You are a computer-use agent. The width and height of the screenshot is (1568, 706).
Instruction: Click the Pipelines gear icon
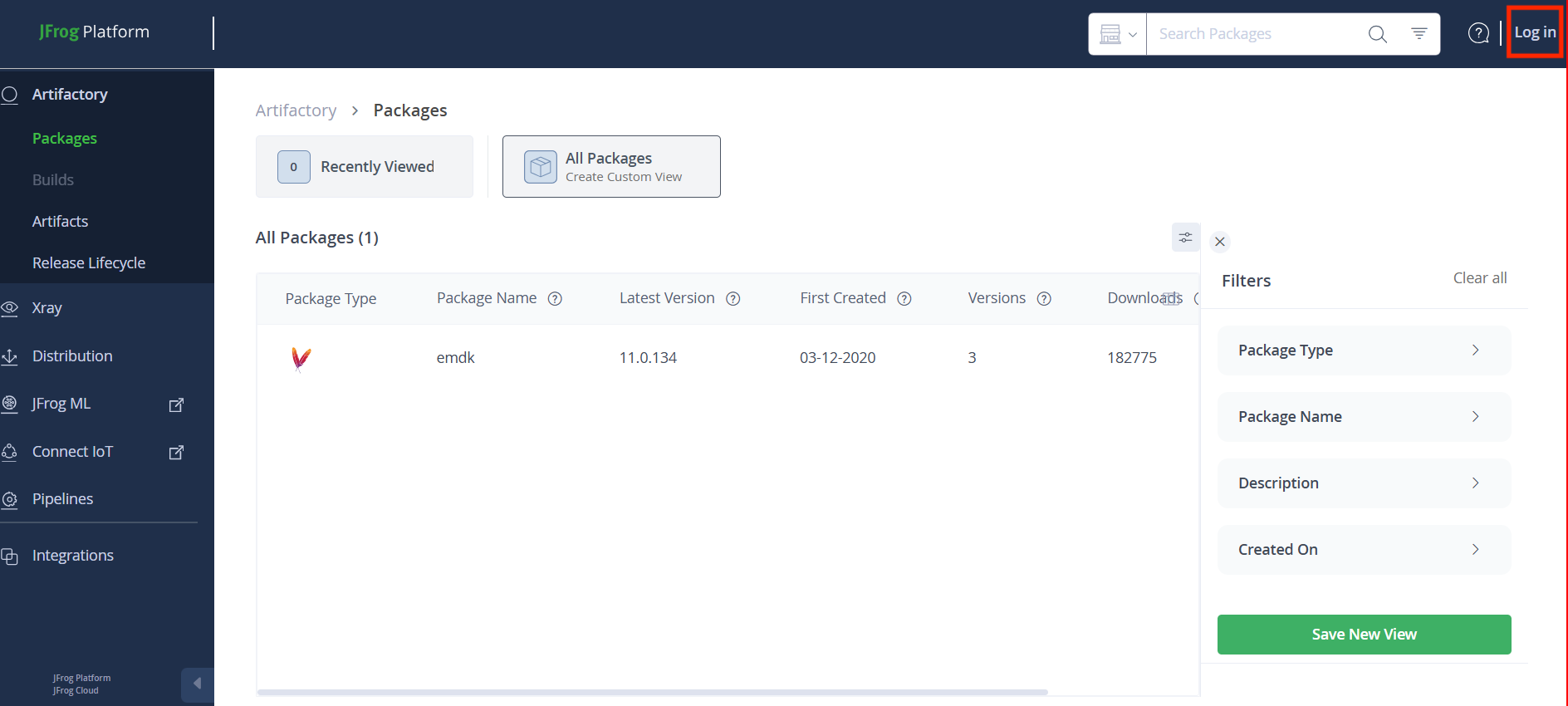pyautogui.click(x=9, y=499)
